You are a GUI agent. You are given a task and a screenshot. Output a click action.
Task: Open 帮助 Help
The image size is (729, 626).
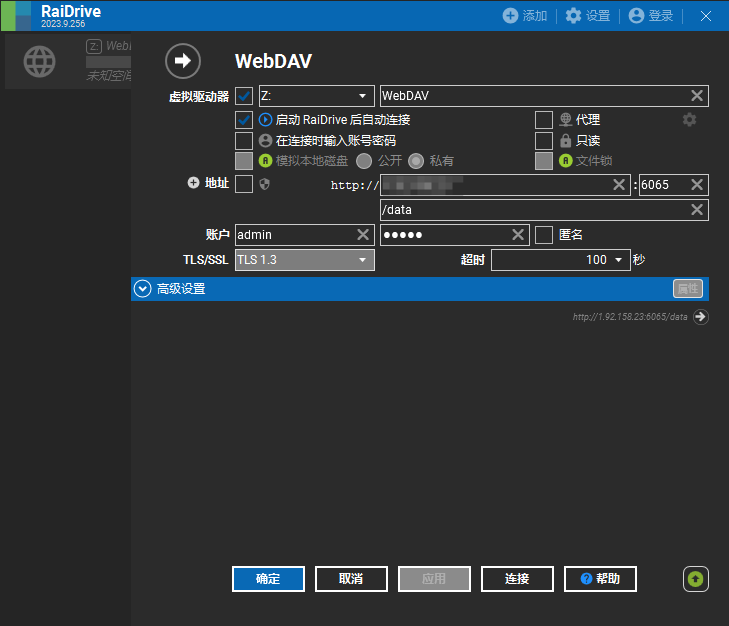600,579
